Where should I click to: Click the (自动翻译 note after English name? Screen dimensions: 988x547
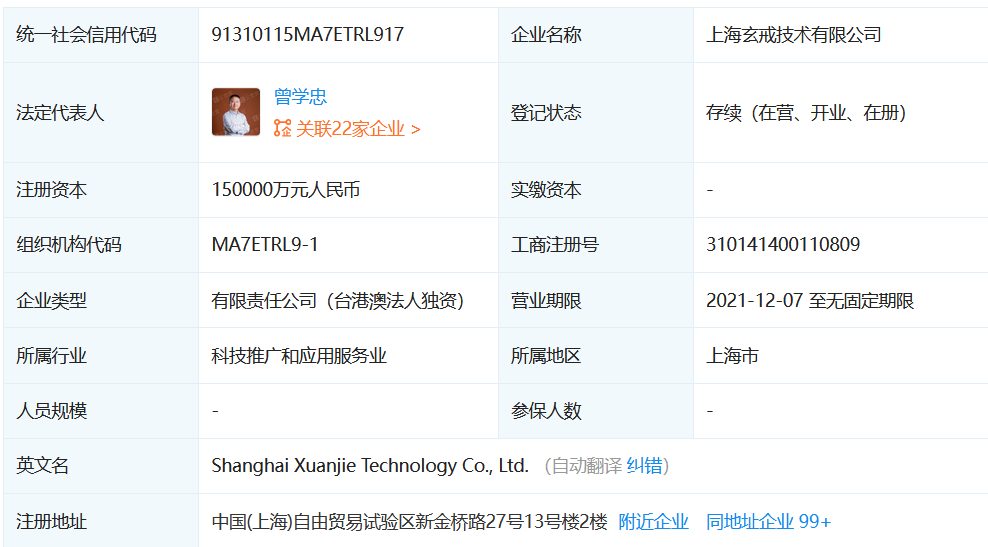click(x=583, y=466)
